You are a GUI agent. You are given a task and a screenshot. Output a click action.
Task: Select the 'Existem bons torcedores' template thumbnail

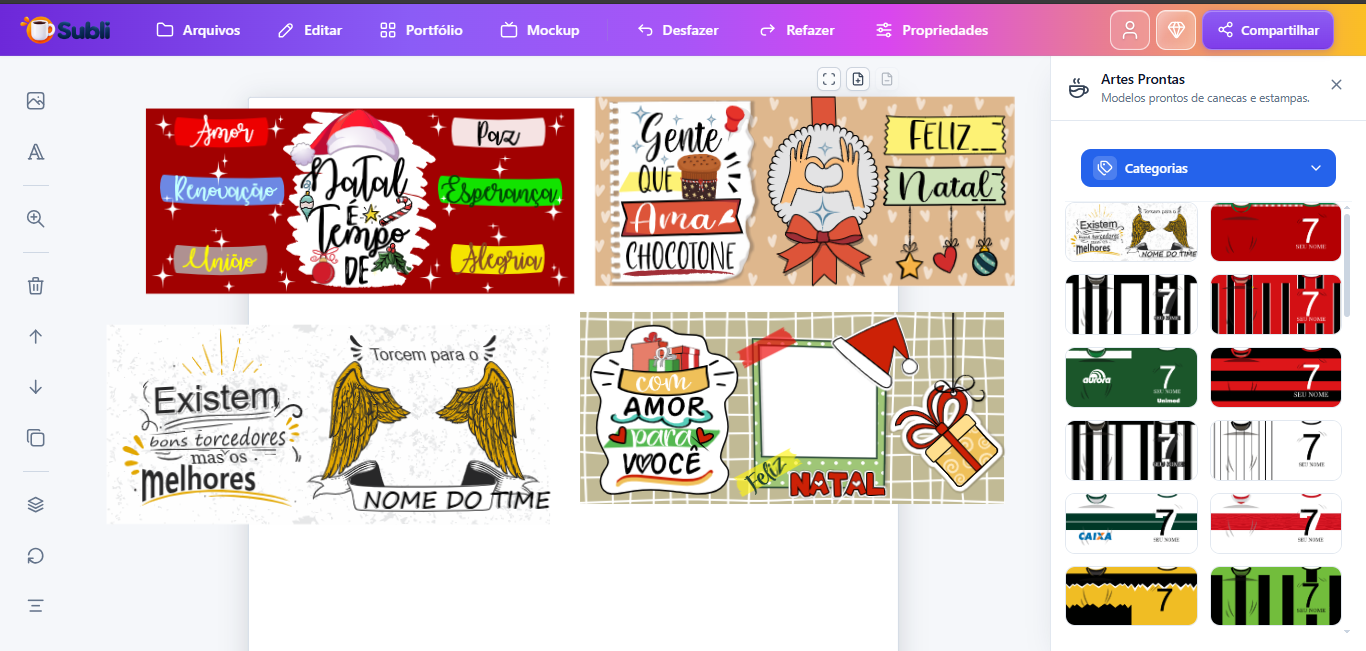(x=1131, y=232)
